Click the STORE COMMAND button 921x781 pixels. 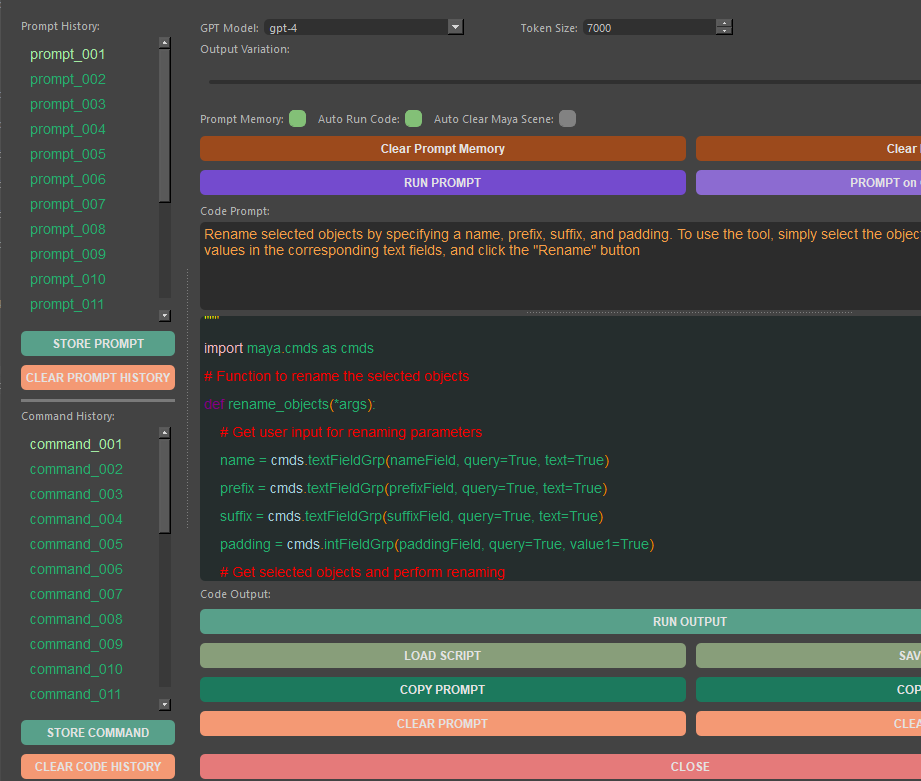click(98, 732)
